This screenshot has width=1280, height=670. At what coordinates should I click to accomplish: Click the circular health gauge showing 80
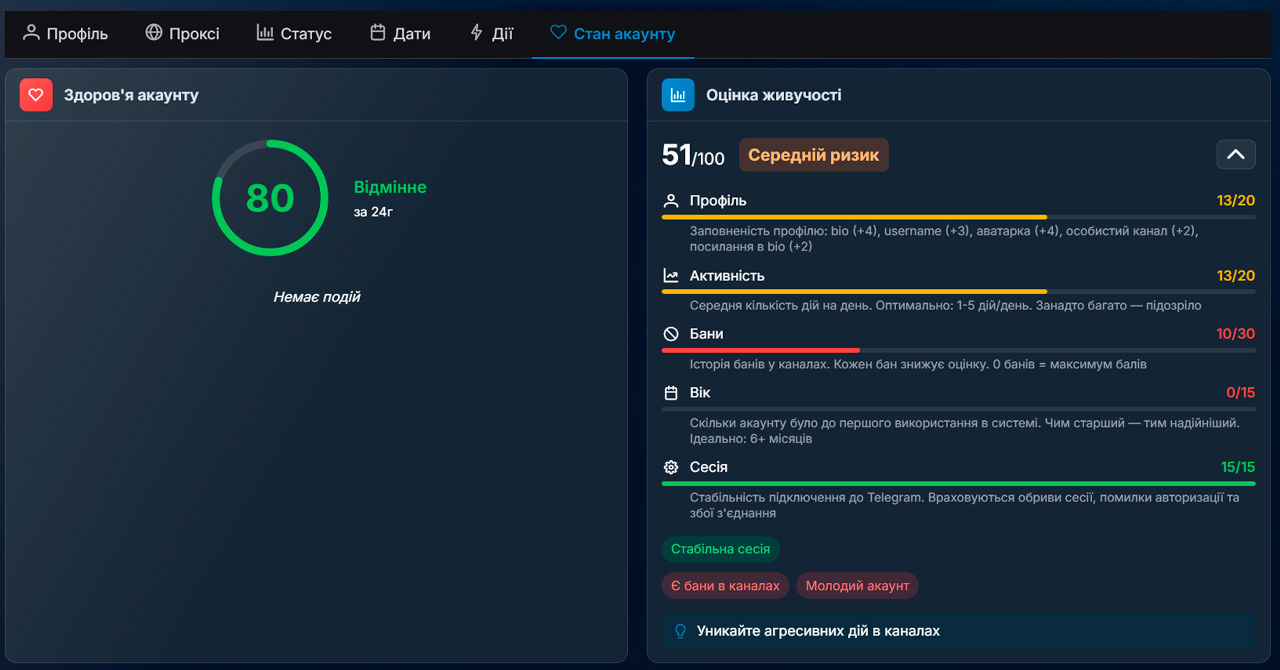[270, 198]
